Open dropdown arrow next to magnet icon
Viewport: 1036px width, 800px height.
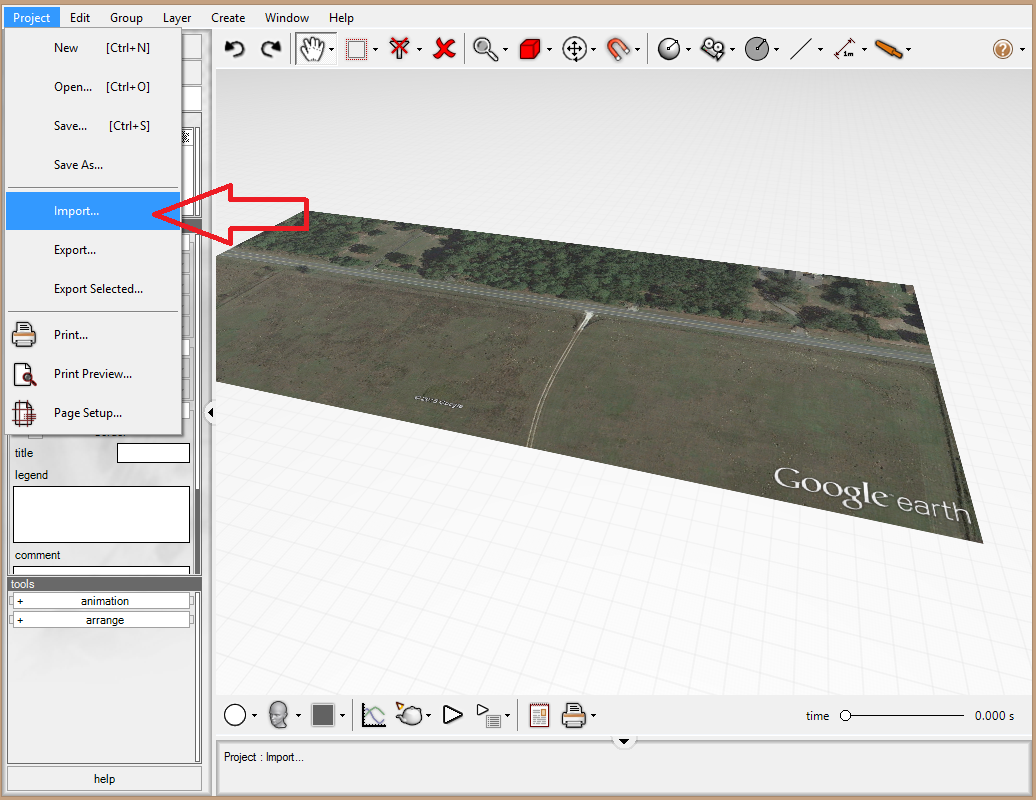(638, 50)
